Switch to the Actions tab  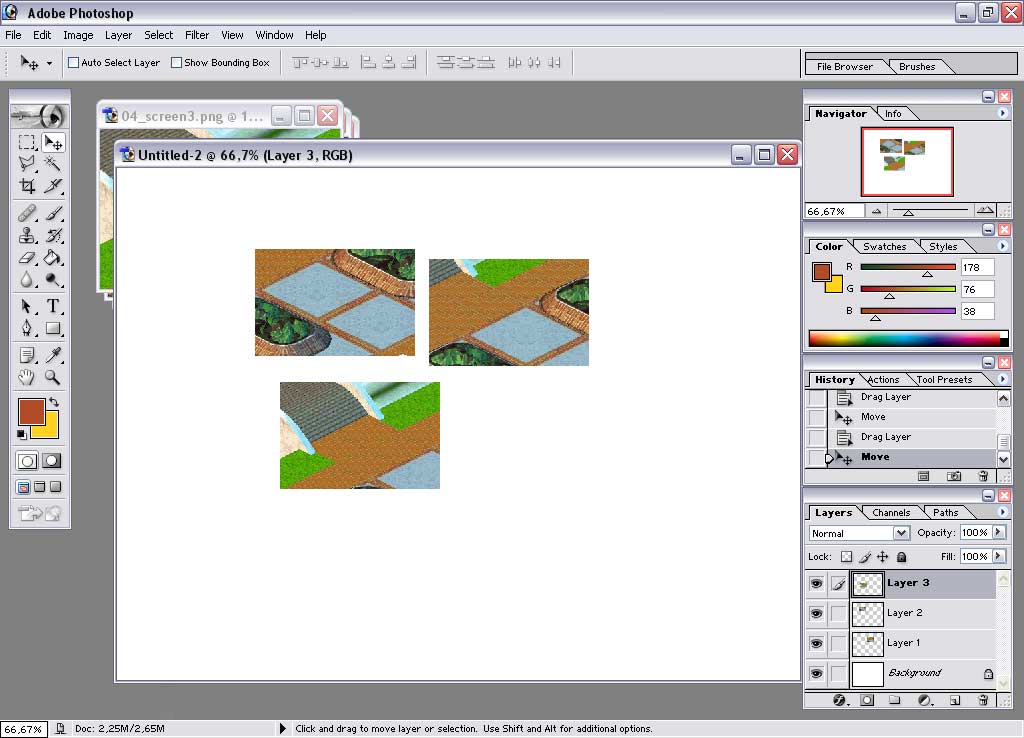(x=883, y=379)
